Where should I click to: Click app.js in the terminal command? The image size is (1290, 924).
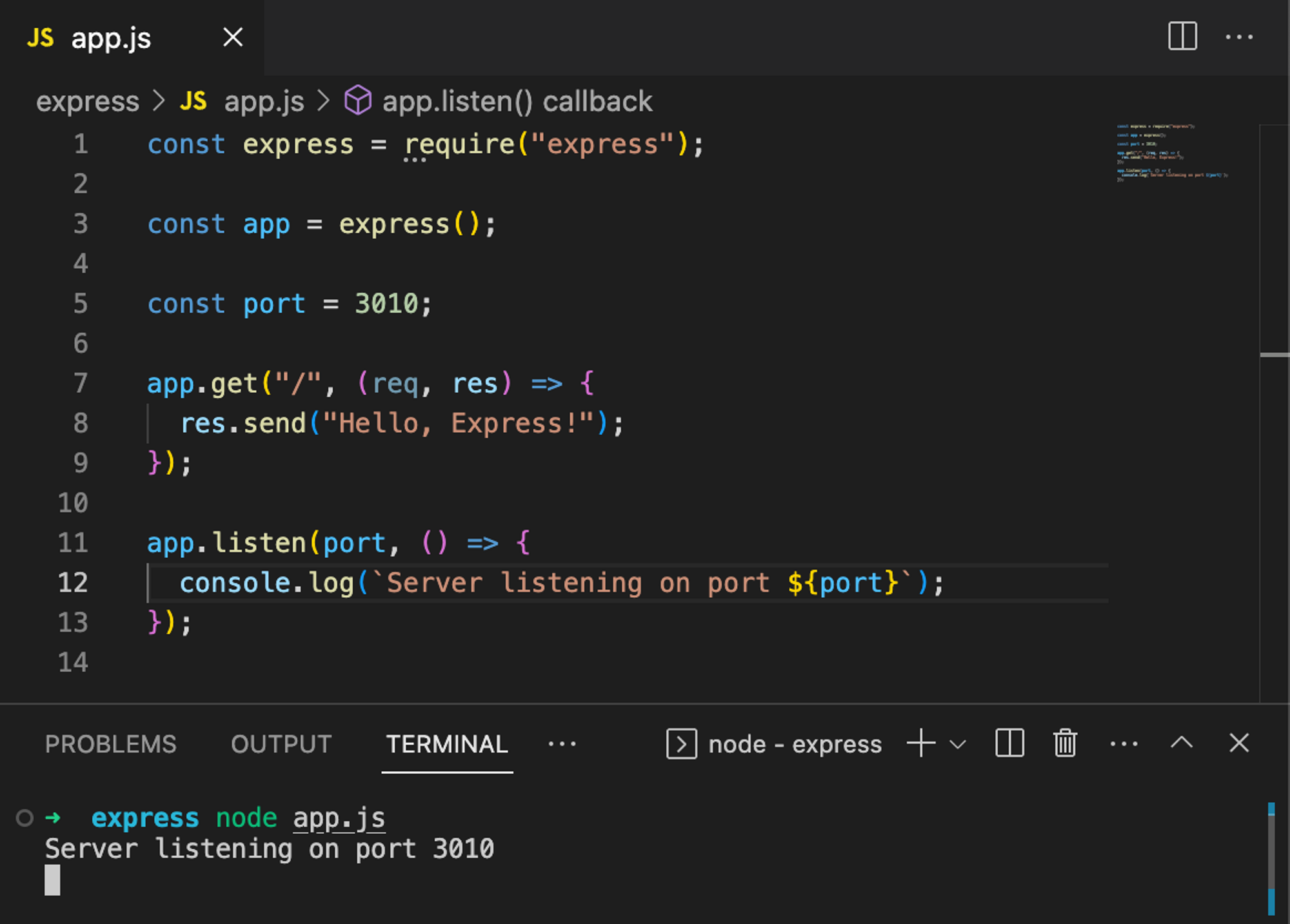coord(339,818)
